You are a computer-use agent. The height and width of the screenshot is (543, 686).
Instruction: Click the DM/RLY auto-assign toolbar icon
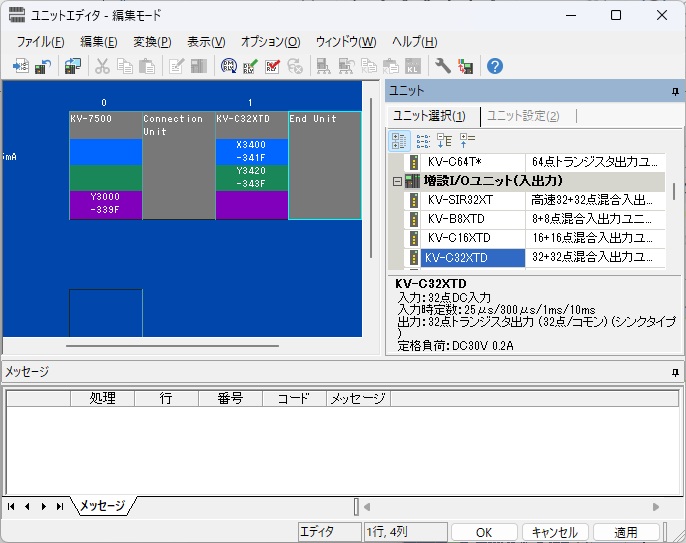pos(228,66)
